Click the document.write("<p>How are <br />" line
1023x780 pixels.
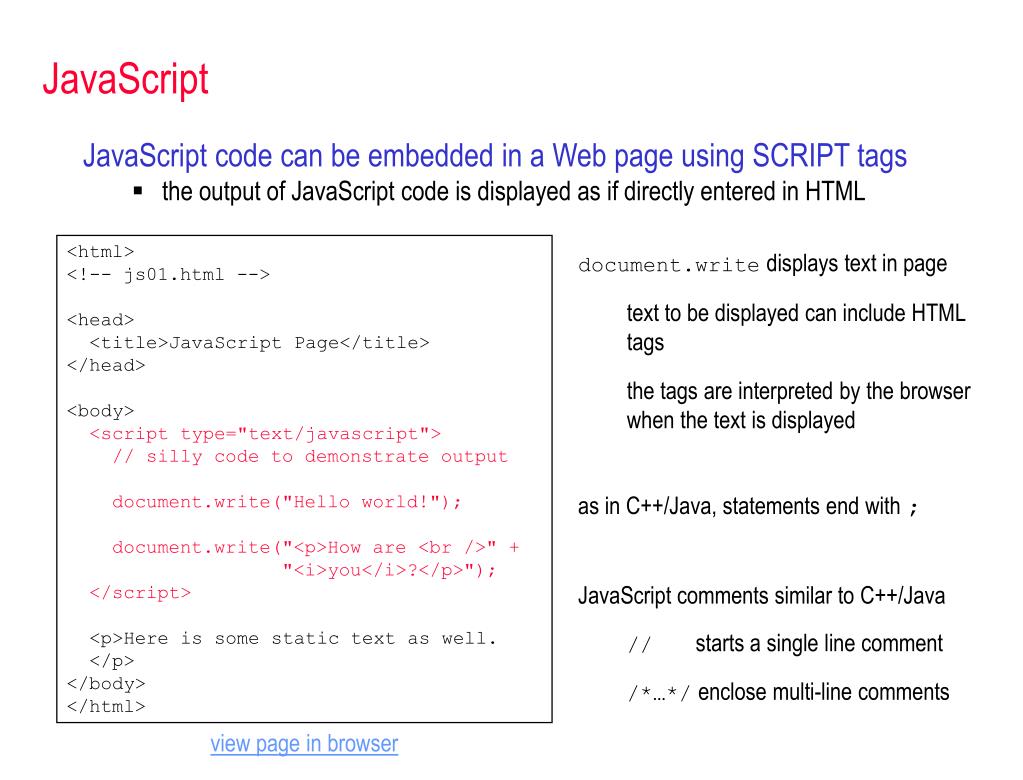316,548
